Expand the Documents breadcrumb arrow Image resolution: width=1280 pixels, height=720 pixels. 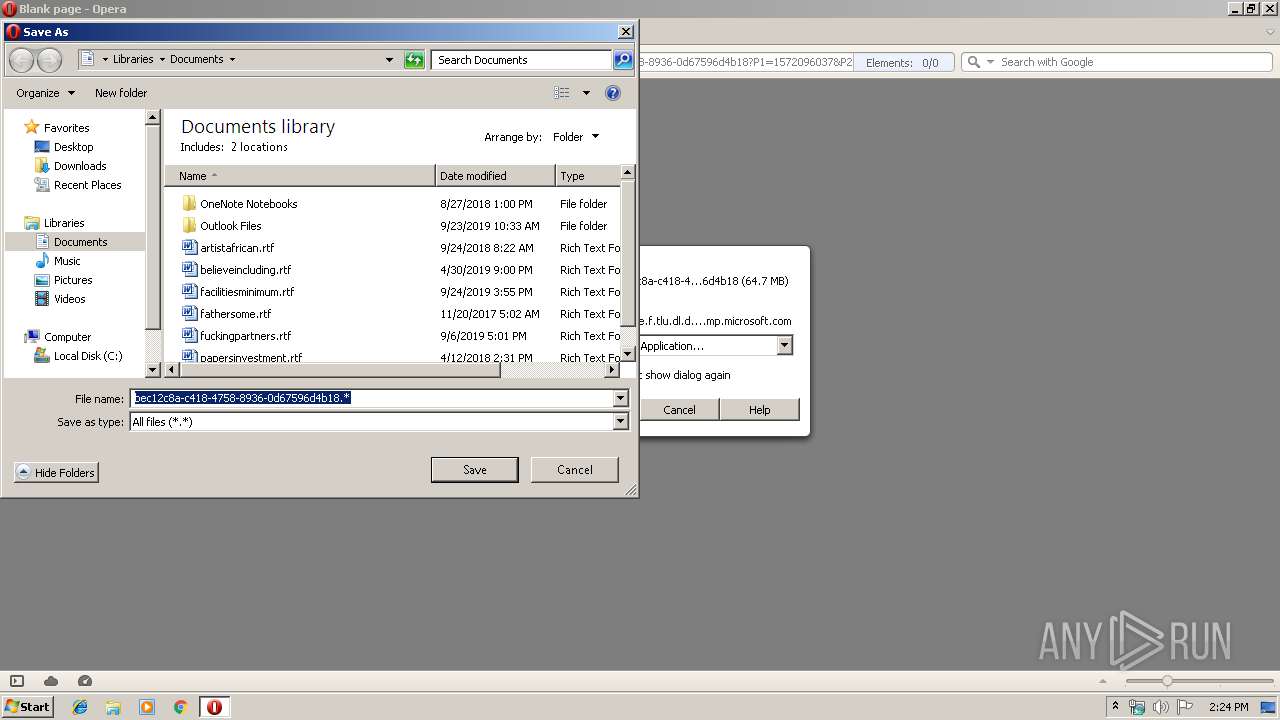click(232, 60)
